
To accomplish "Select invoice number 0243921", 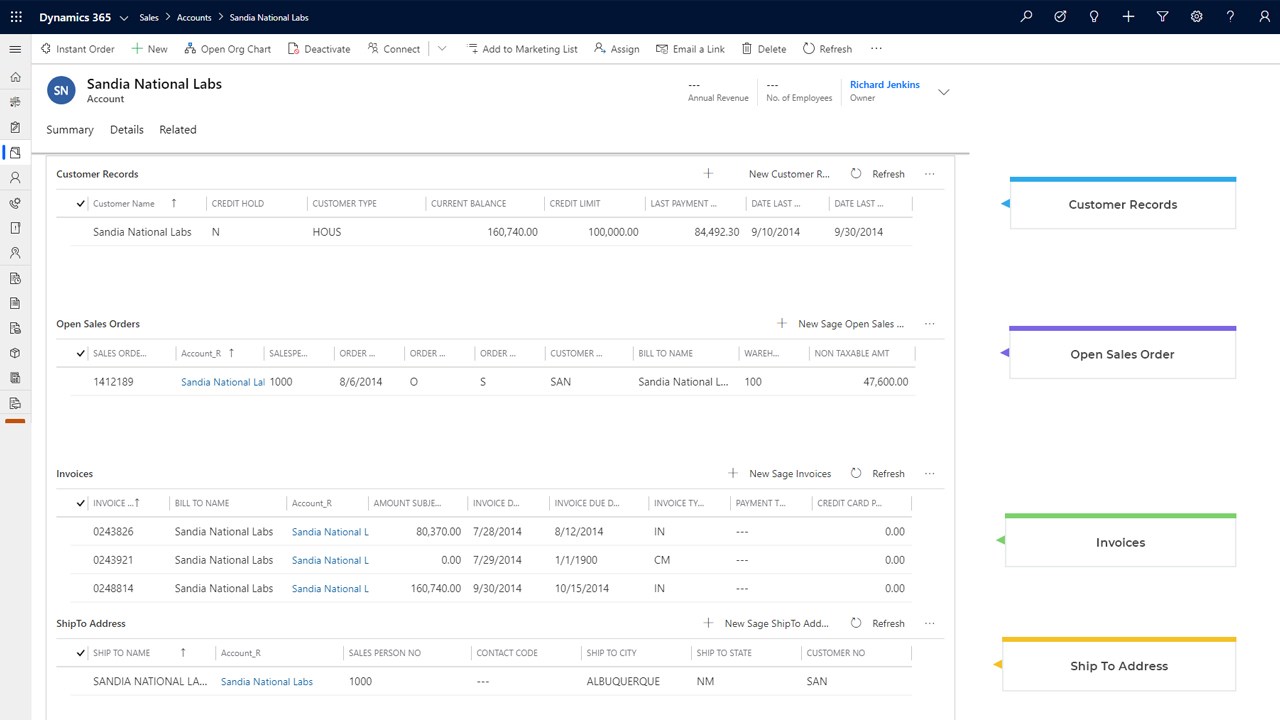I will 113,560.
